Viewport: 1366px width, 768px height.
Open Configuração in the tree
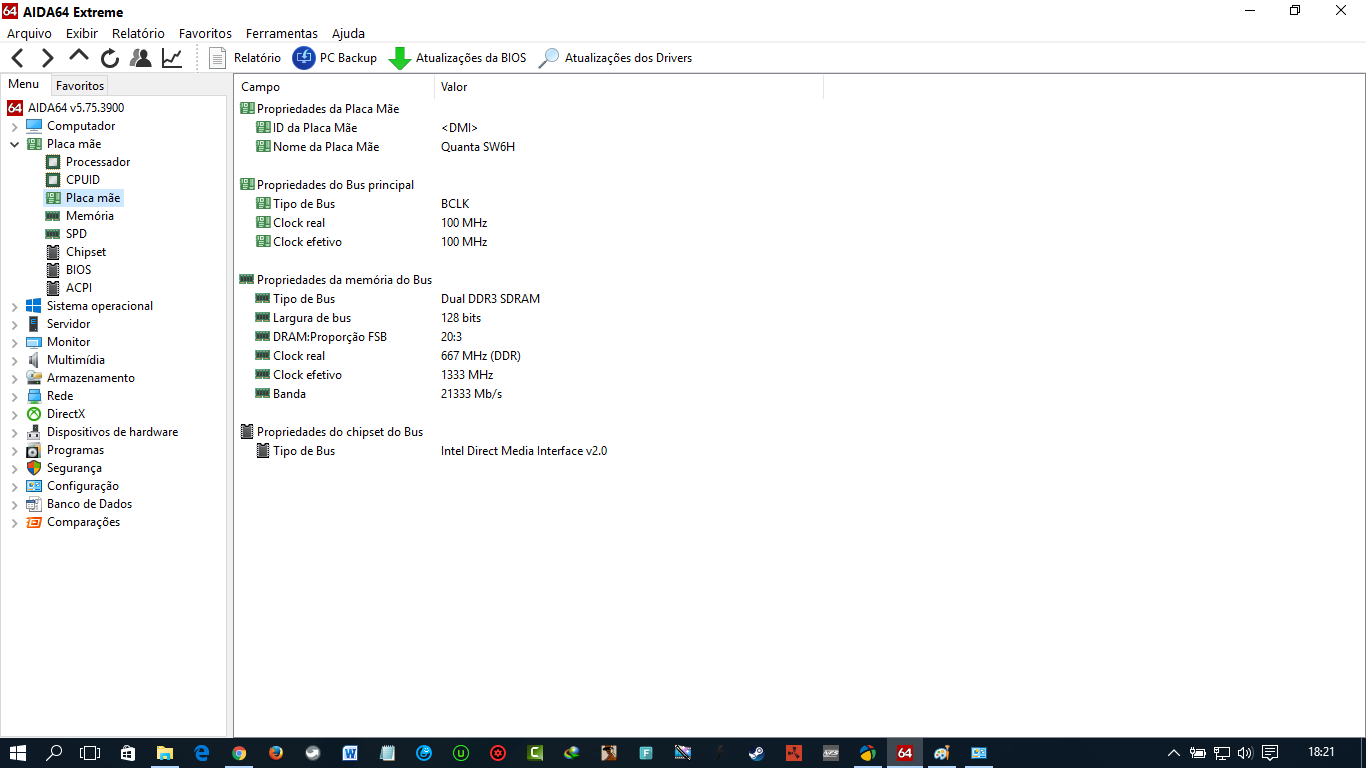(83, 486)
